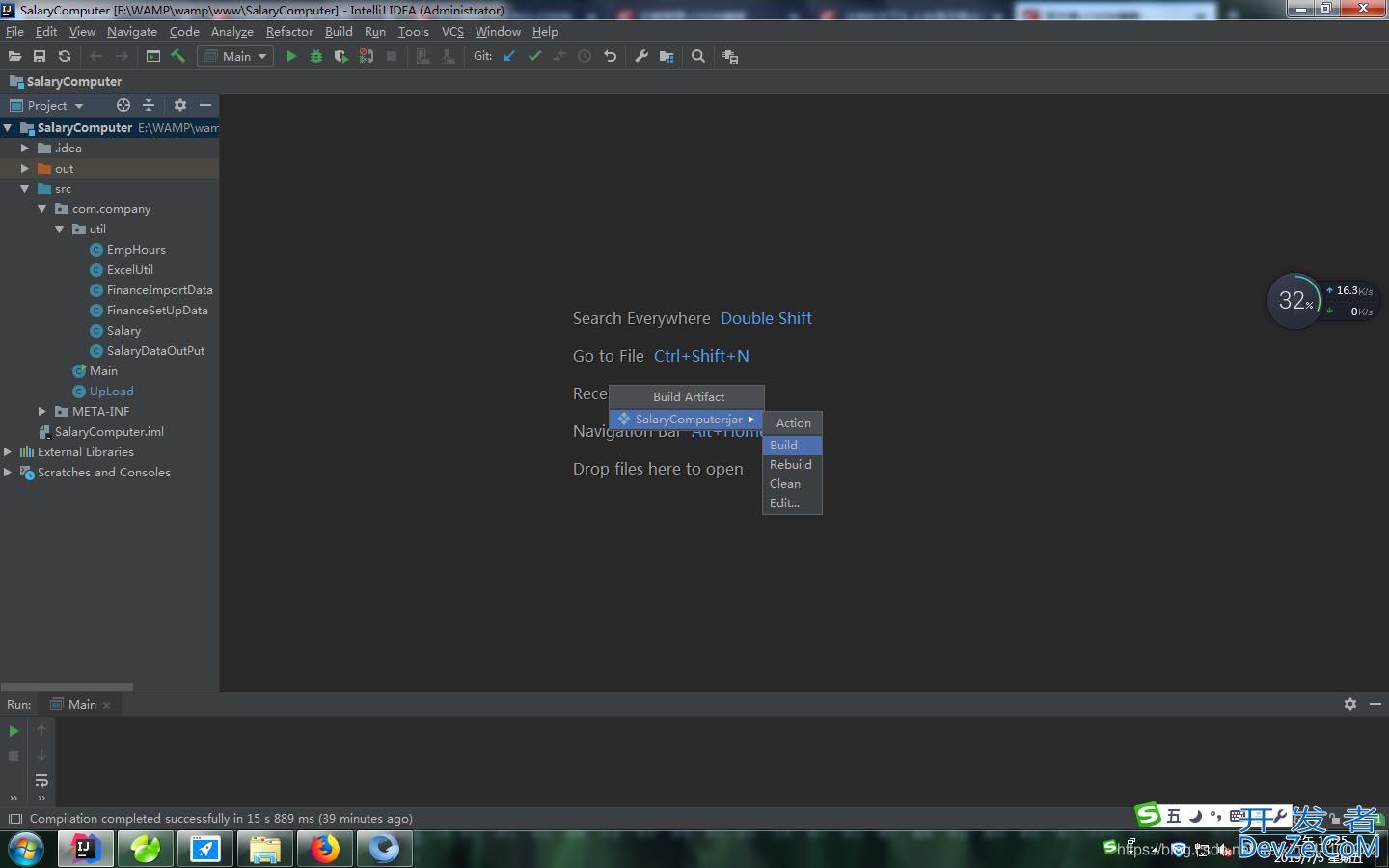Click the file explorer taskbar icon

pyautogui.click(x=265, y=849)
